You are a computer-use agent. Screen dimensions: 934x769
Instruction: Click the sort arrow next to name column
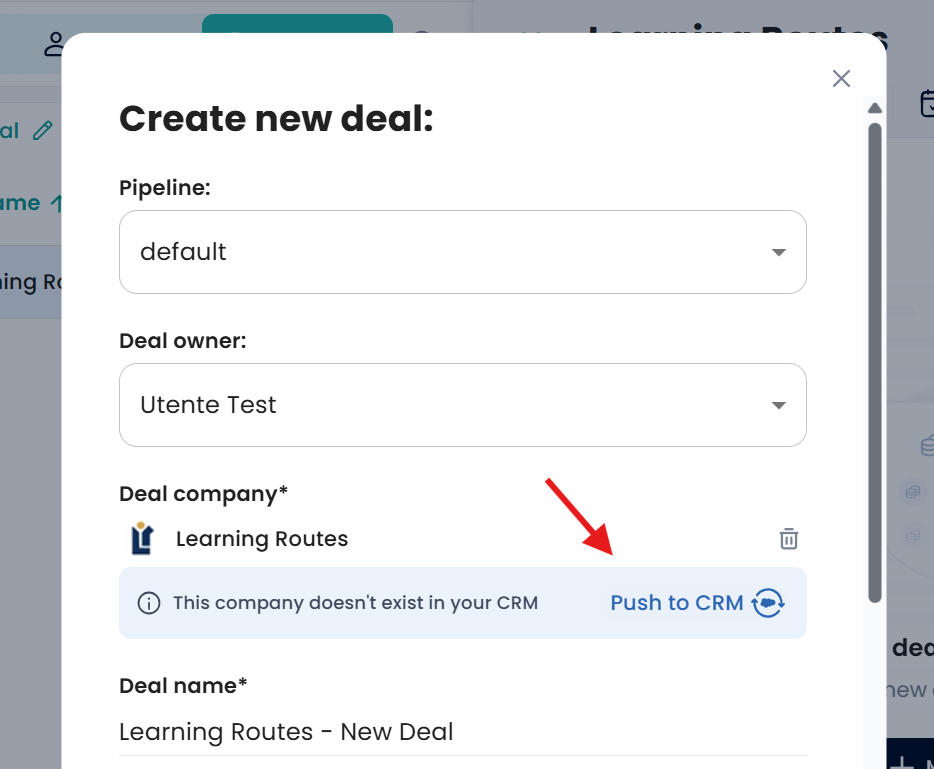point(57,203)
